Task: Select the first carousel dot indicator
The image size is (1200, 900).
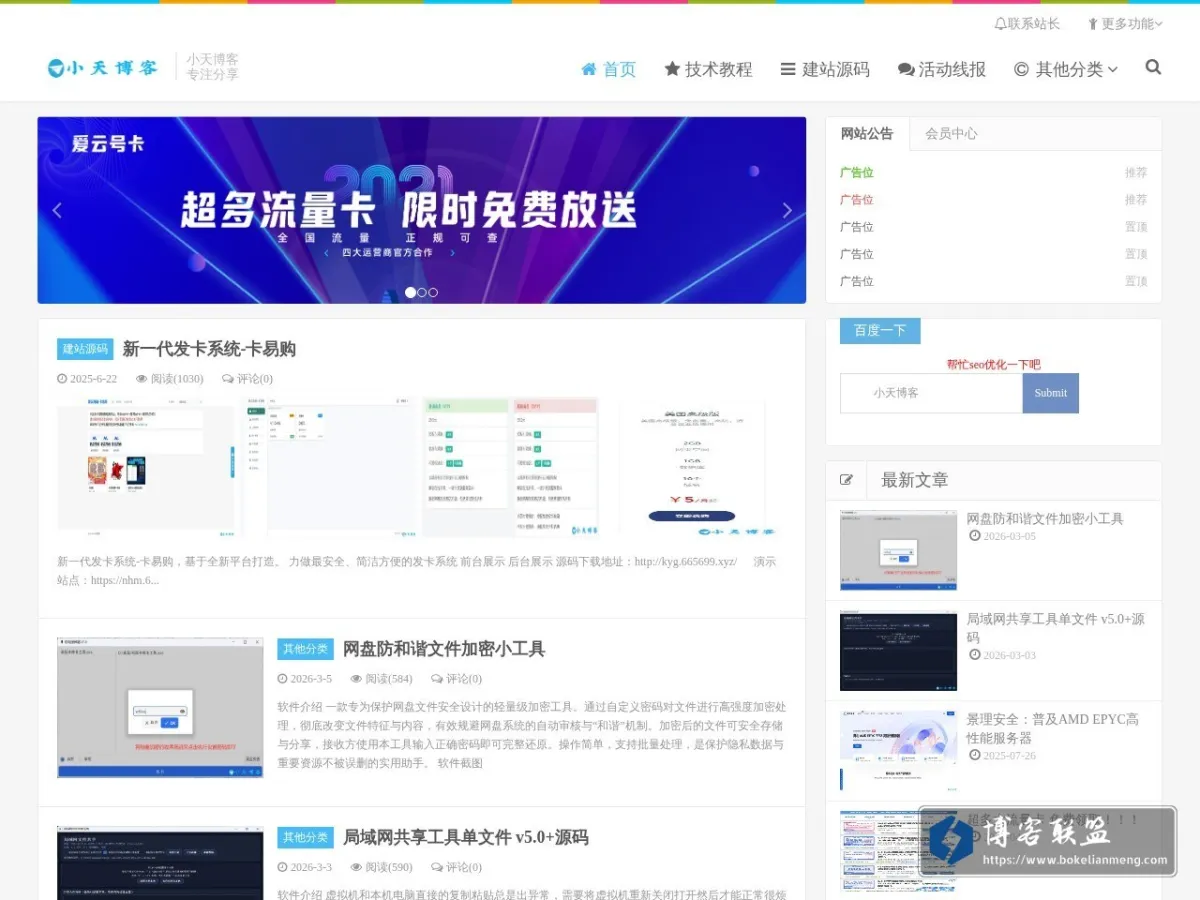Action: point(410,292)
